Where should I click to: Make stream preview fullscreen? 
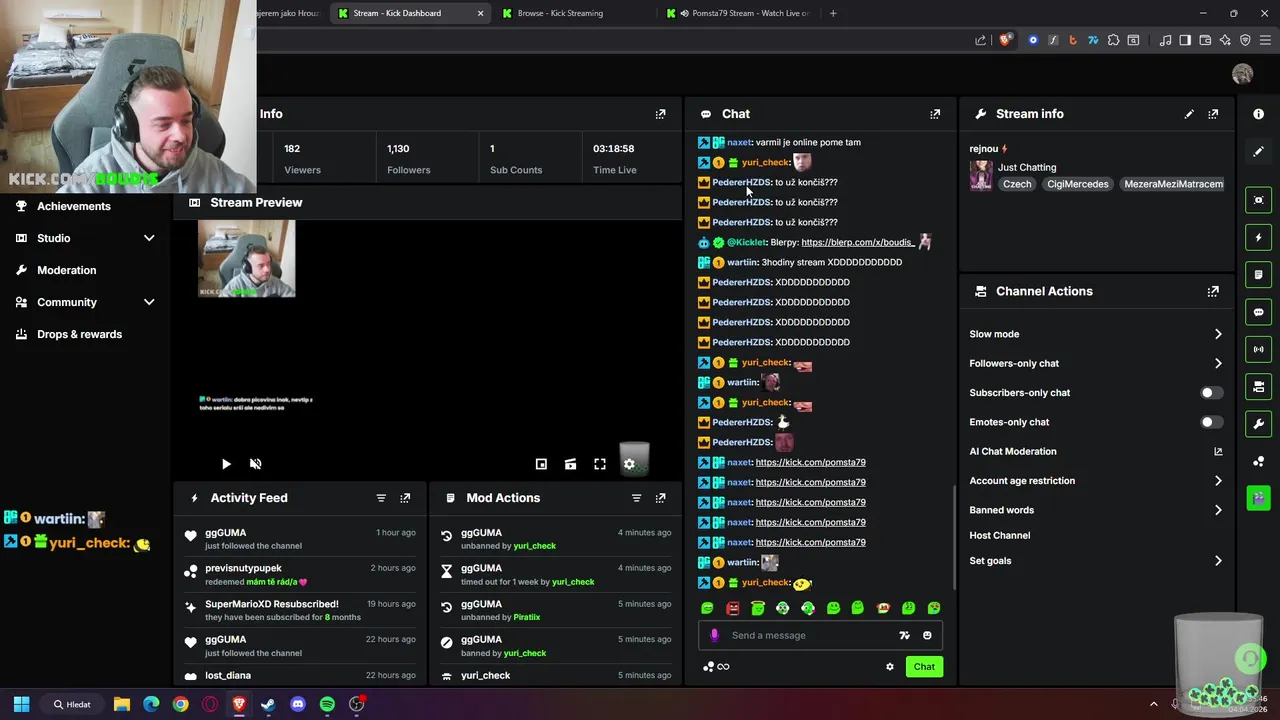pos(600,464)
